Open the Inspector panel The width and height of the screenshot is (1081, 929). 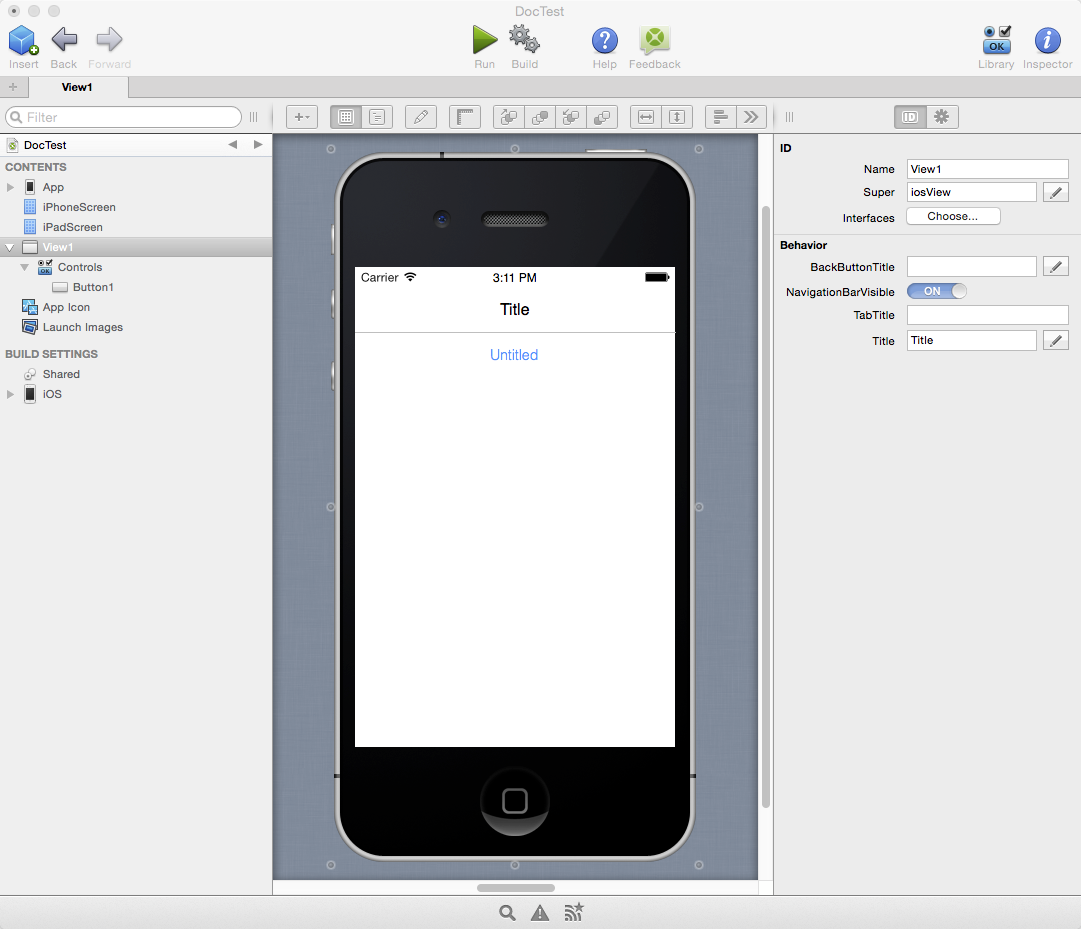click(x=1047, y=40)
